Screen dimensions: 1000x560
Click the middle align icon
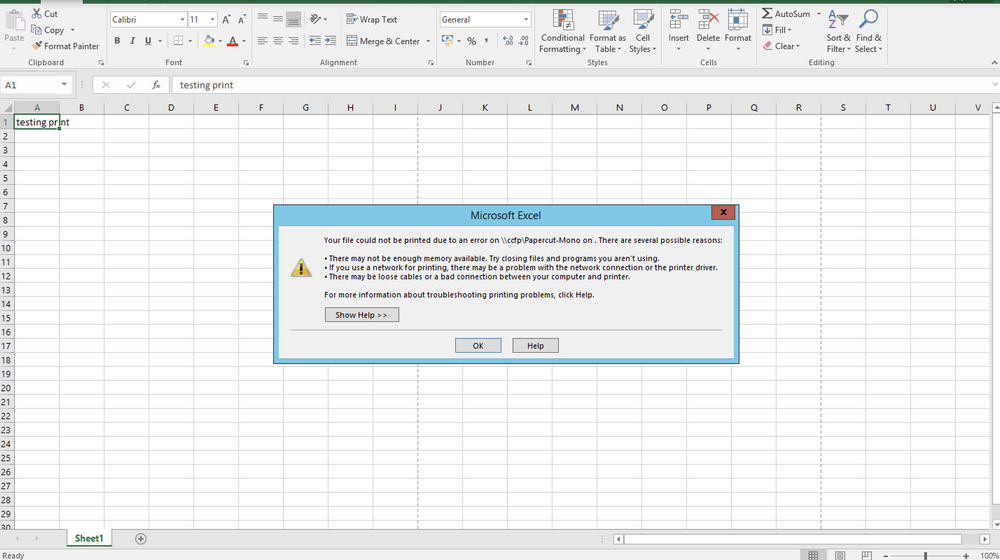click(278, 19)
